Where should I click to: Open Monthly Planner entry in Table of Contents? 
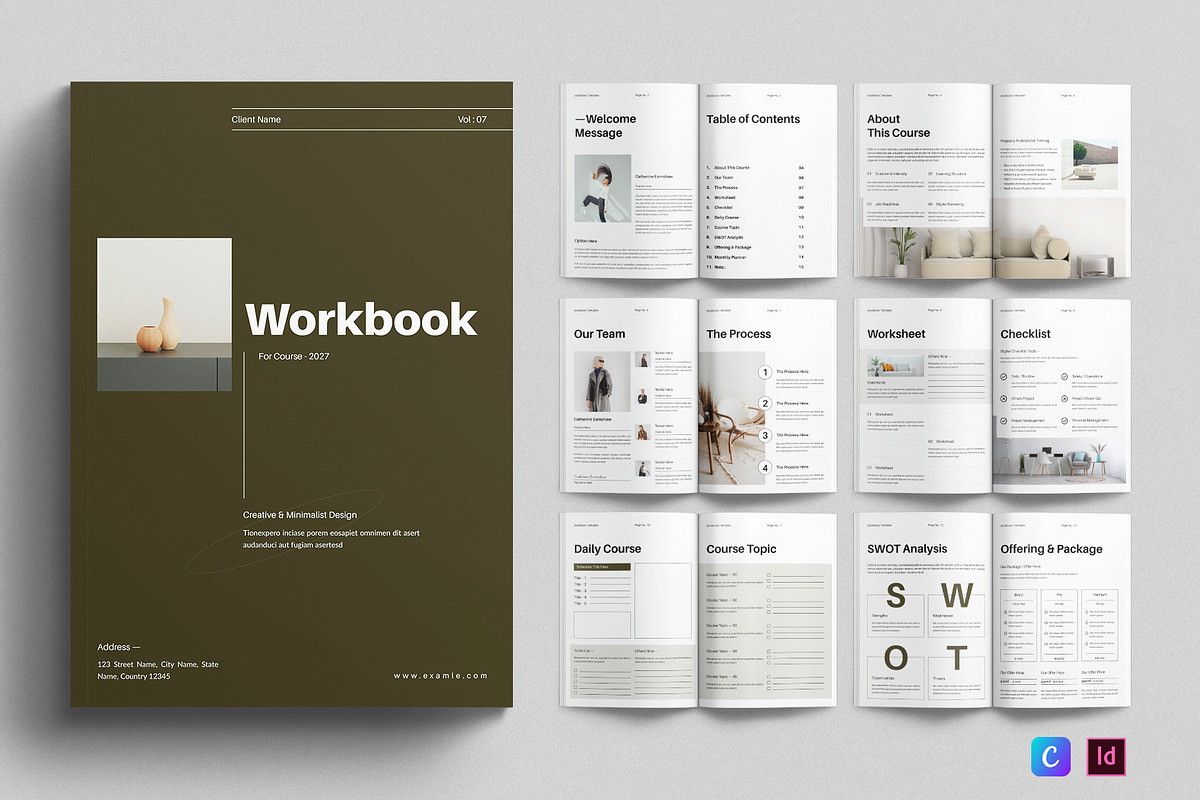(x=731, y=257)
